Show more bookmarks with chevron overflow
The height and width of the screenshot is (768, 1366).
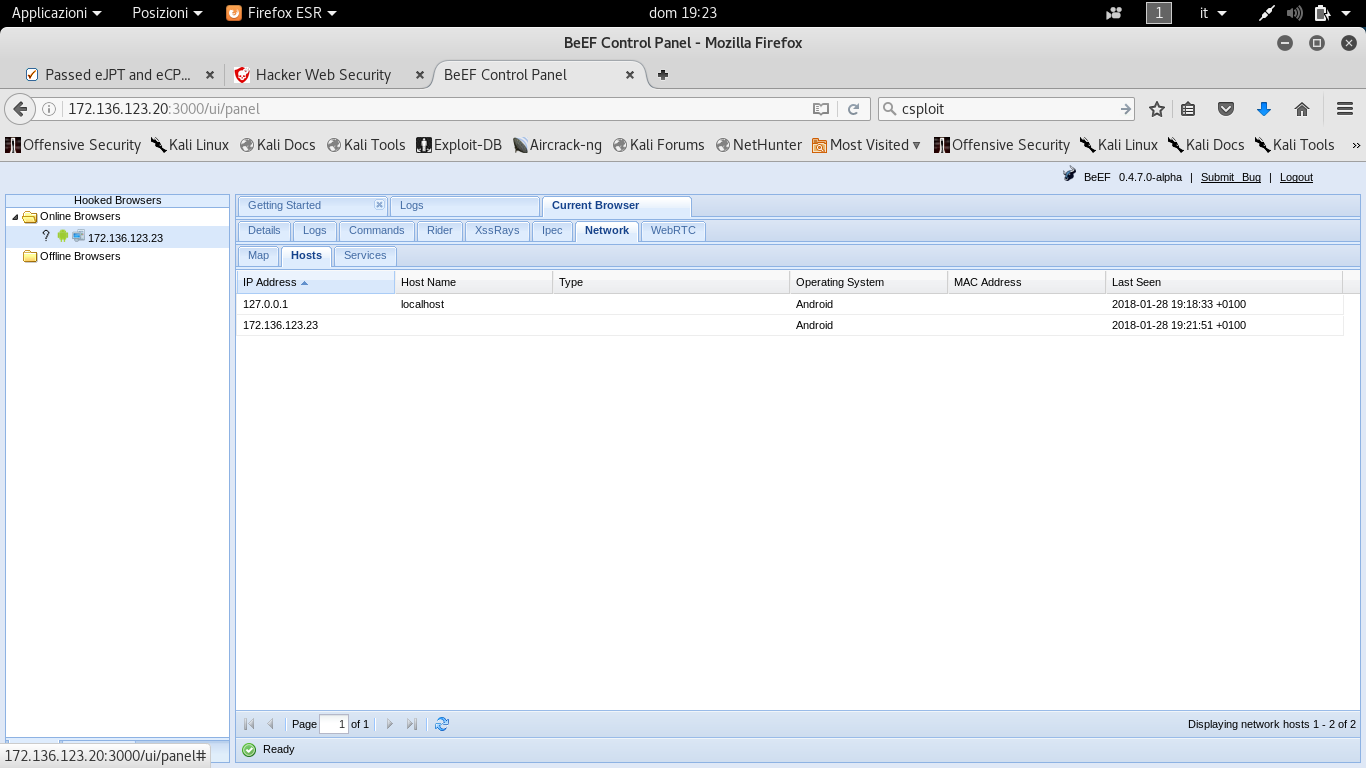click(x=1356, y=145)
